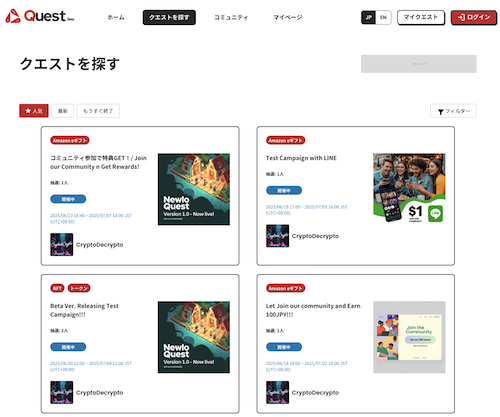Viewport: 500px width, 417px height.
Task: Open the LINE campaign thumbnail image
Action: (x=409, y=189)
